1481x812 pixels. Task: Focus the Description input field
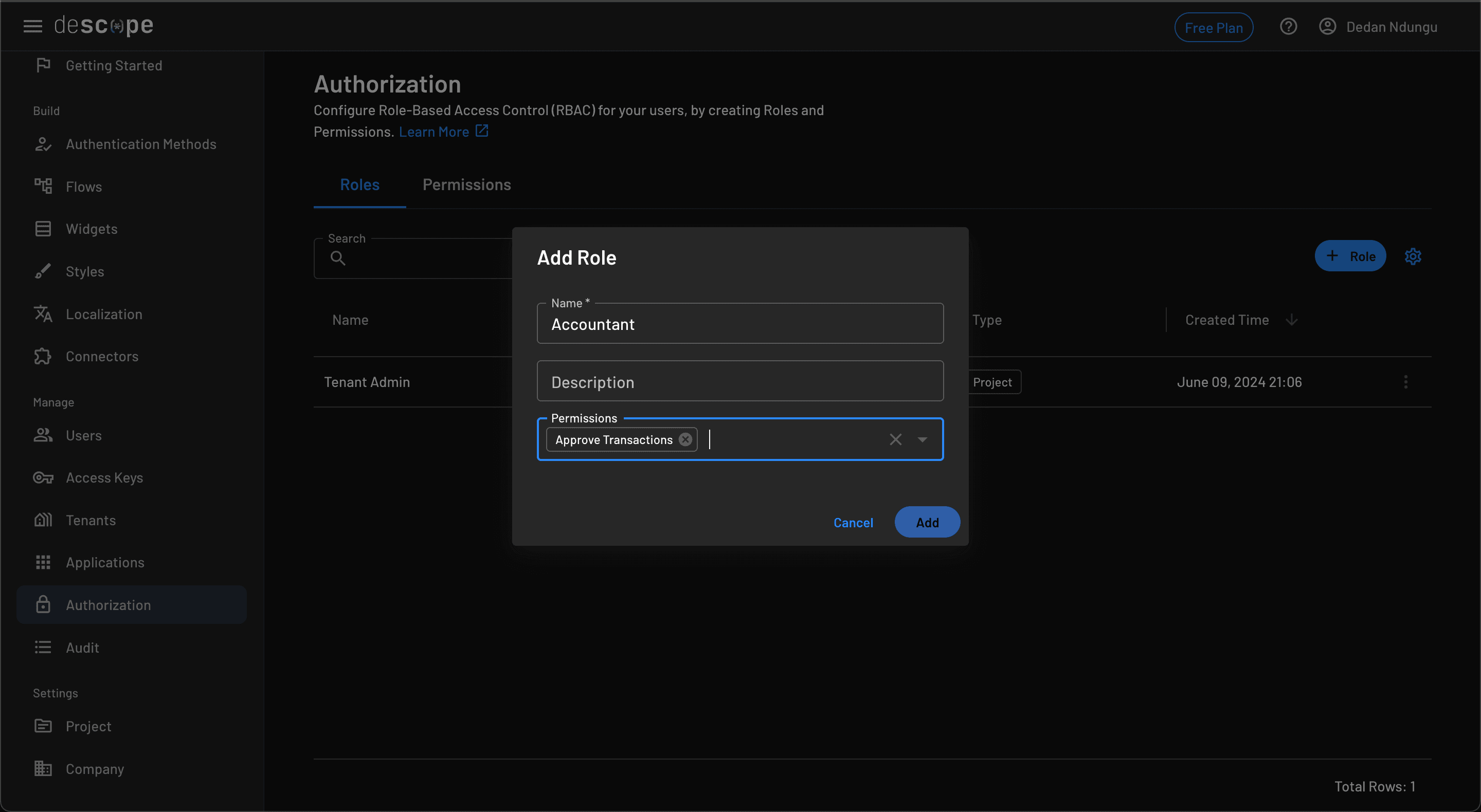pos(739,381)
